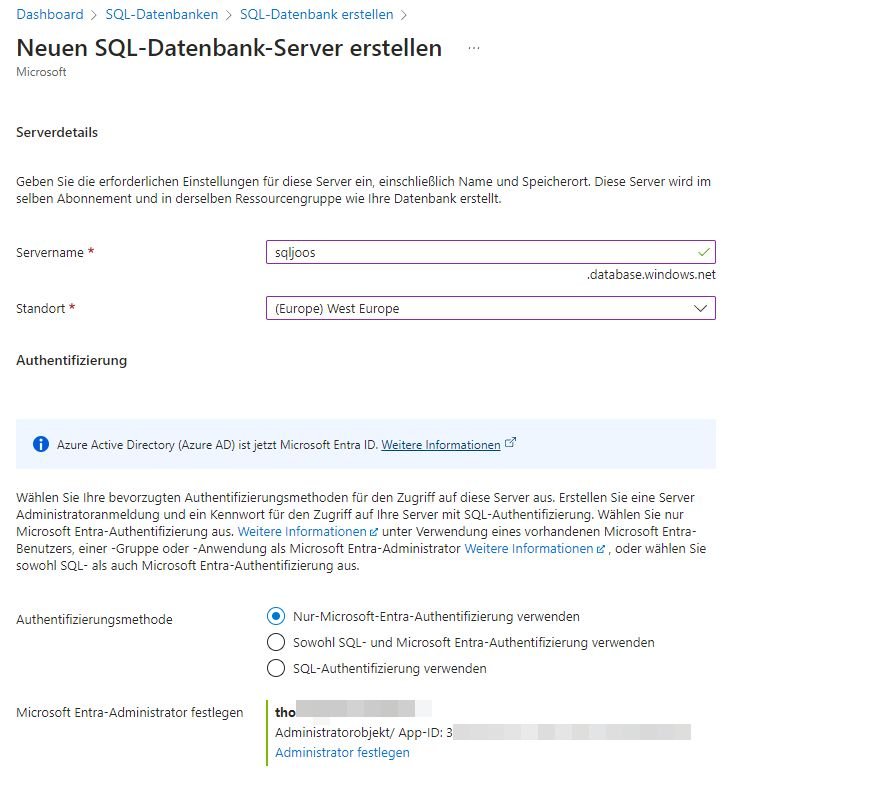Go to Dashboard in the breadcrumb
The width and height of the screenshot is (895, 808).
click(x=50, y=15)
